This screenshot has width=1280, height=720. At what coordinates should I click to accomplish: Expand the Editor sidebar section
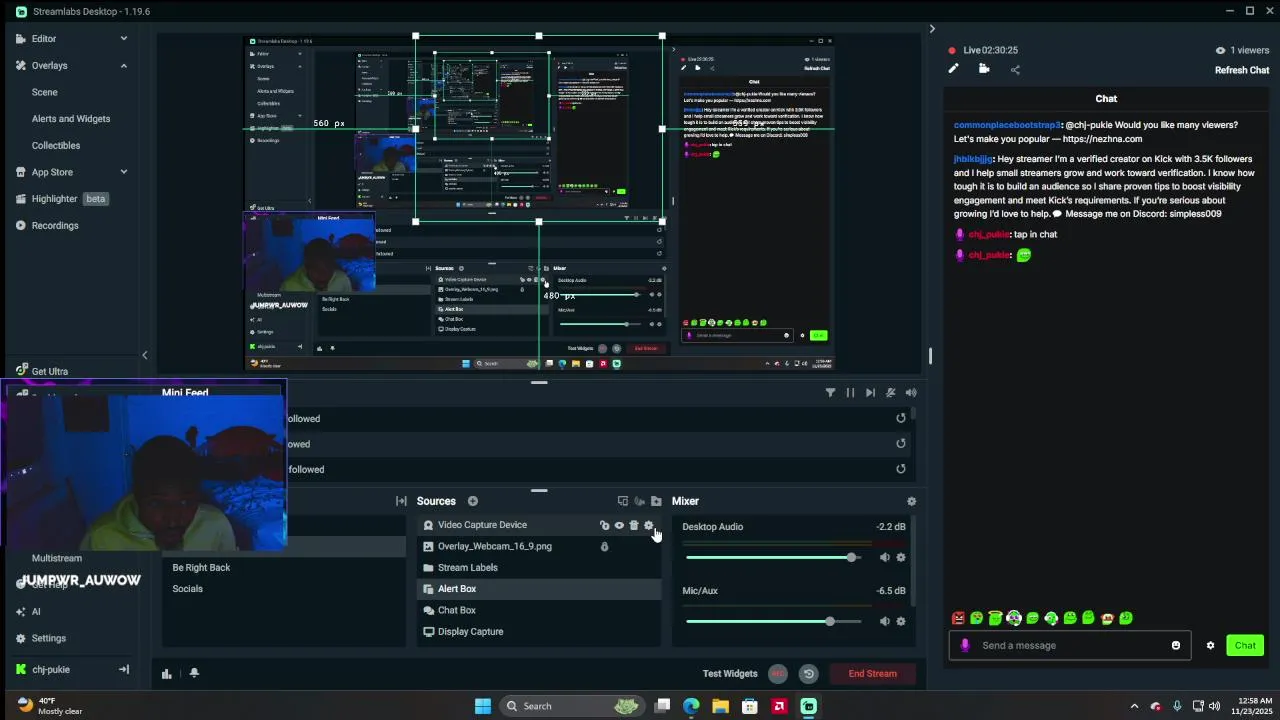point(124,38)
